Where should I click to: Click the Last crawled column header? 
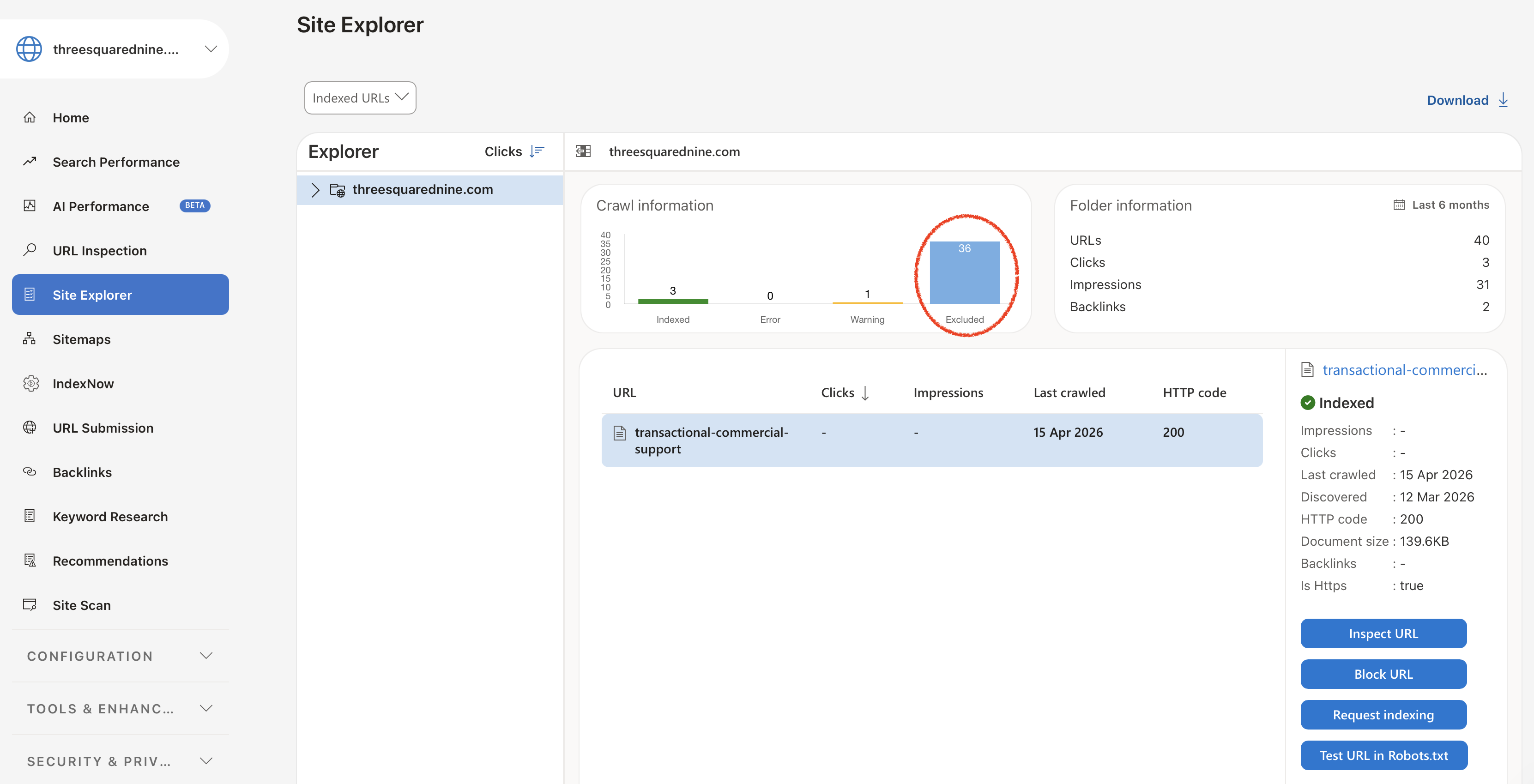tap(1069, 393)
